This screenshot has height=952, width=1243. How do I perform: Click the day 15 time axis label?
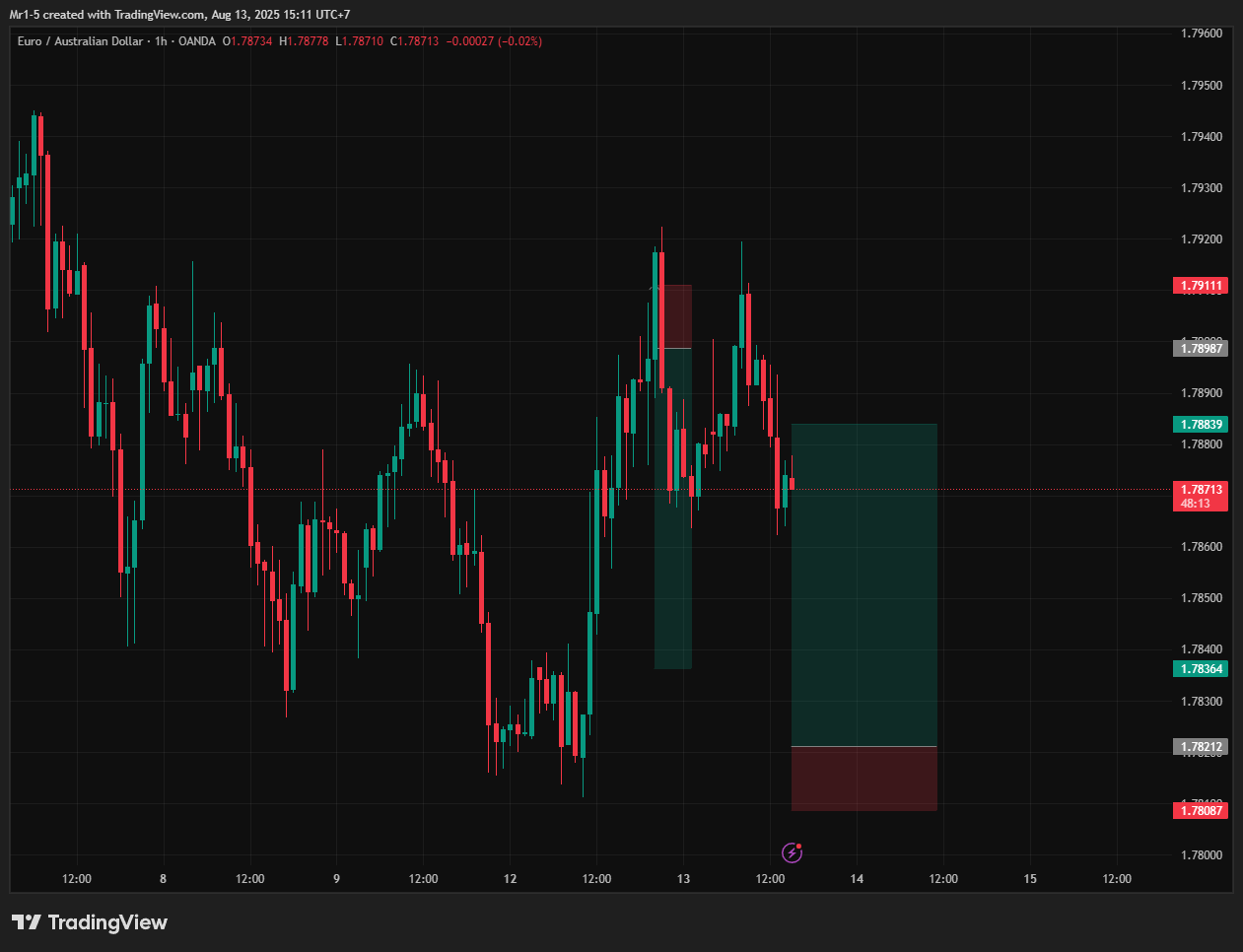(1031, 879)
